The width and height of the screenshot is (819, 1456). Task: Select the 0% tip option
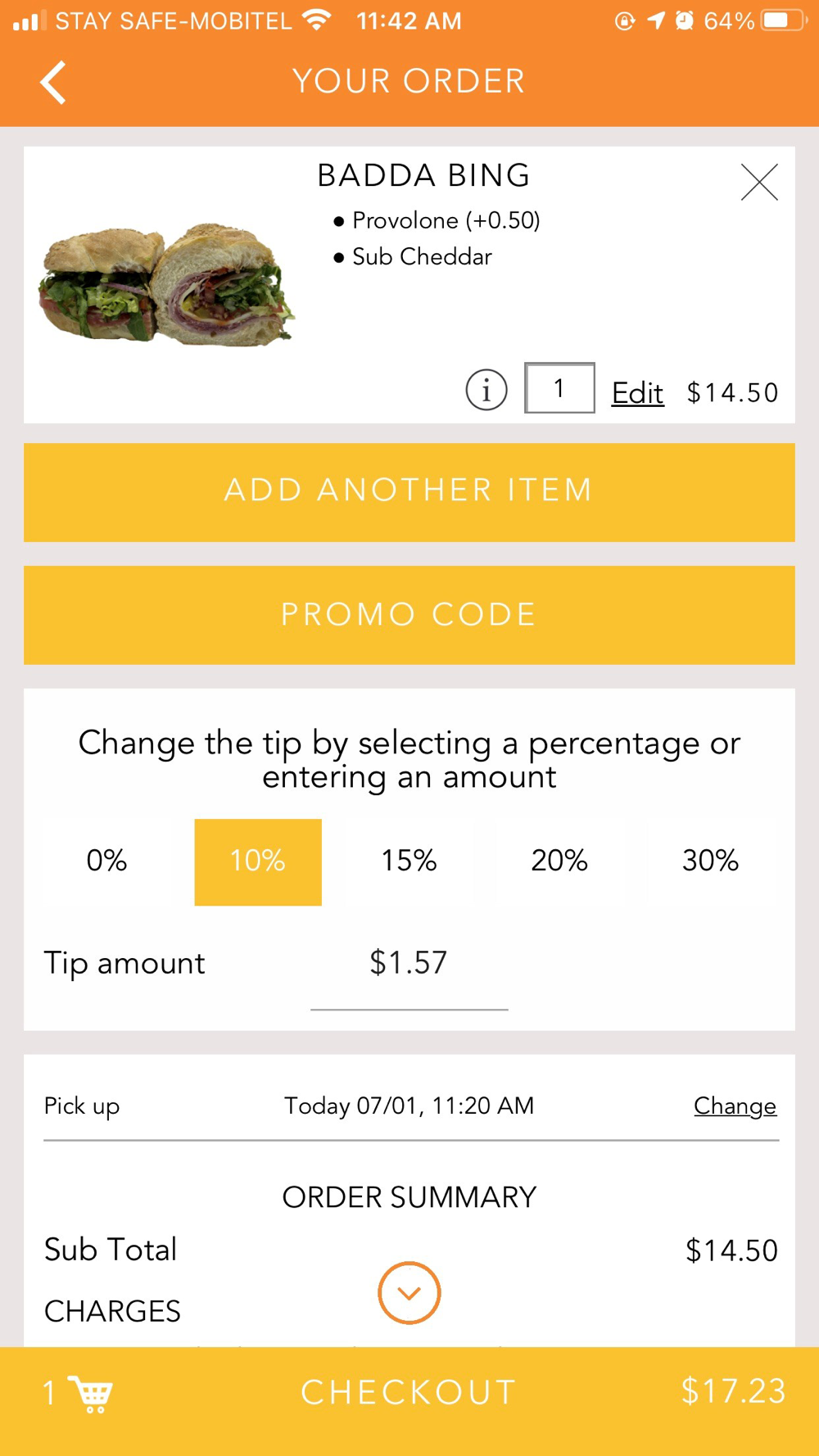106,861
